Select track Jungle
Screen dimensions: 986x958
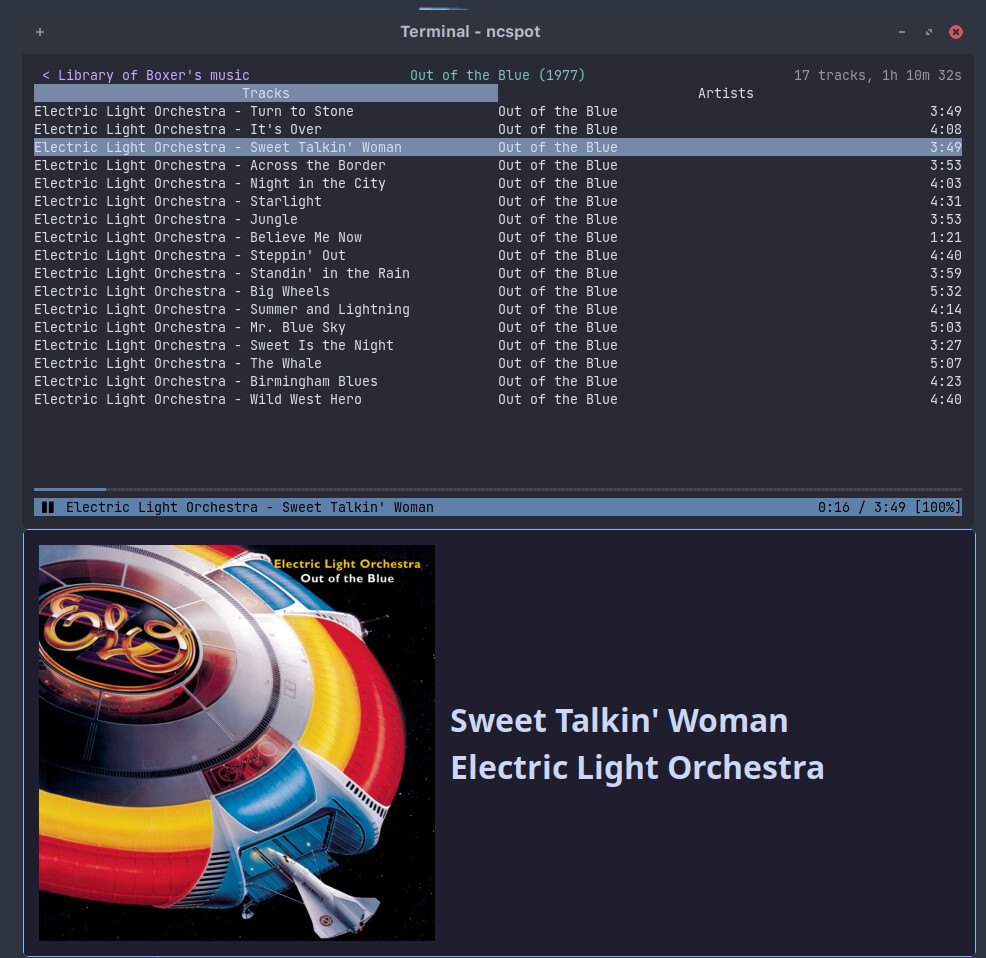click(497, 220)
